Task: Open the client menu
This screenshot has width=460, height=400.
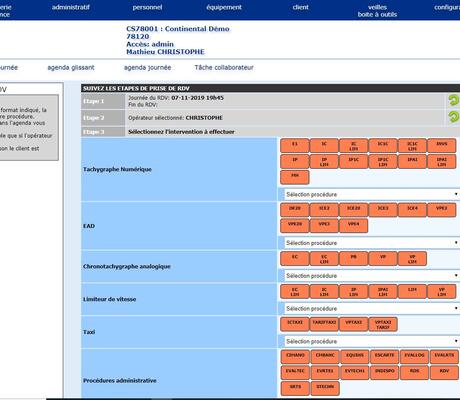Action: pyautogui.click(x=301, y=7)
